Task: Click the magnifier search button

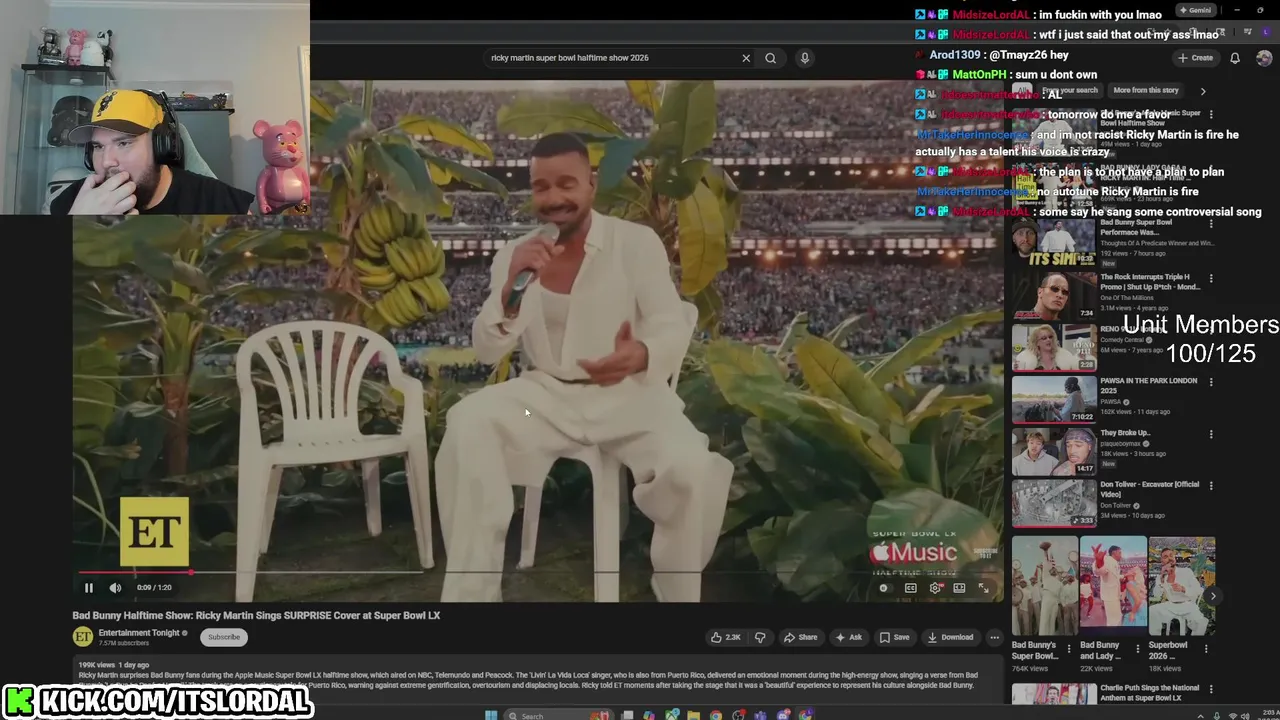Action: tap(770, 58)
